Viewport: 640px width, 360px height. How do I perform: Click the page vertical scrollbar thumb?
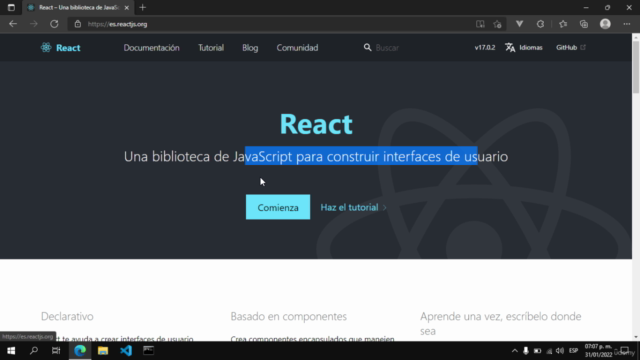[636, 67]
